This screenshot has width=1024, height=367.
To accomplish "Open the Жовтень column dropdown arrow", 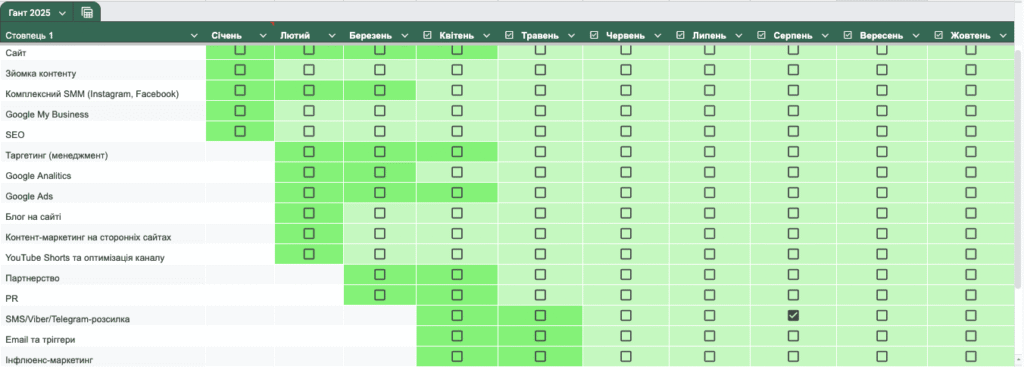I will point(1003,35).
